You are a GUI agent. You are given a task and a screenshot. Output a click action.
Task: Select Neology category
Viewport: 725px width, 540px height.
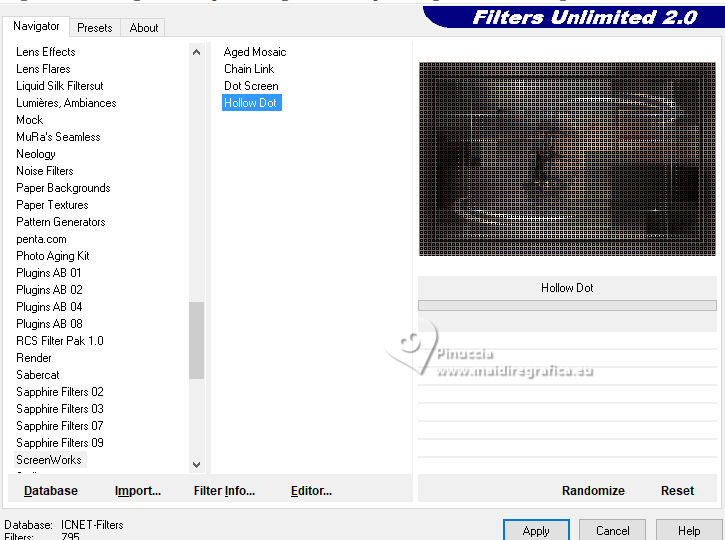36,154
